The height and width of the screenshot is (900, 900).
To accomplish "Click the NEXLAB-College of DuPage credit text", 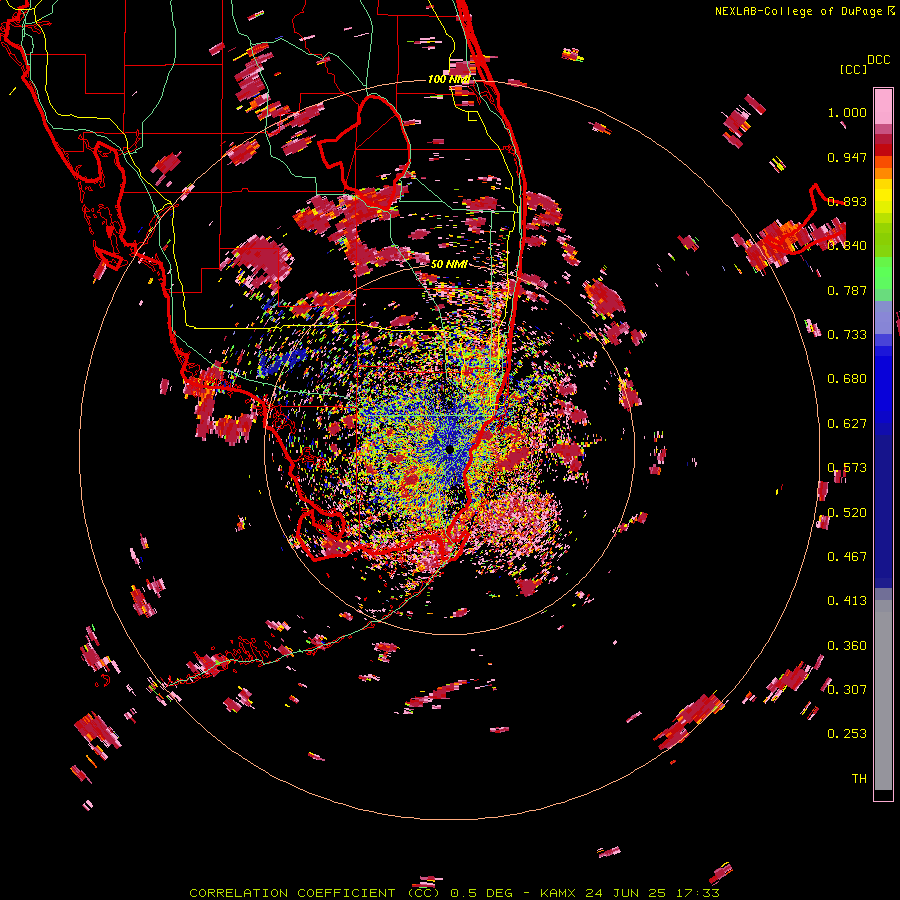I will 800,11.
